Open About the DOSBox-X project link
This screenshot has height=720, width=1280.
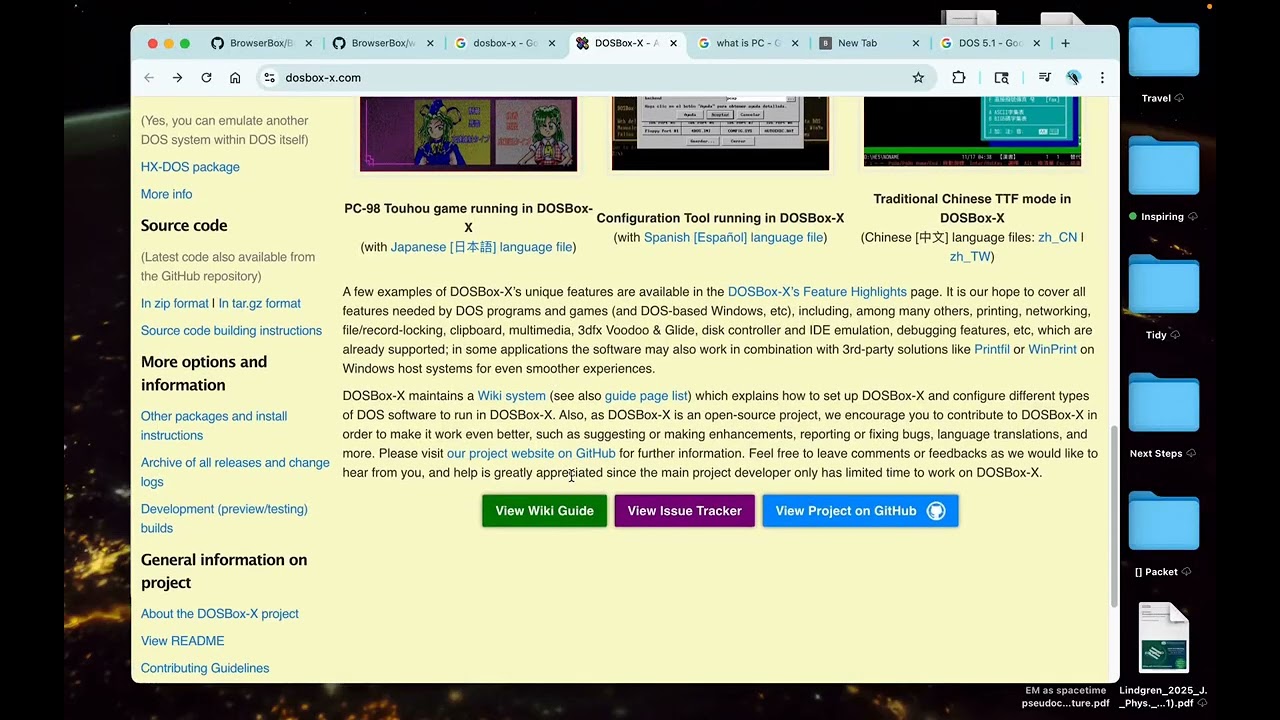[x=220, y=614]
